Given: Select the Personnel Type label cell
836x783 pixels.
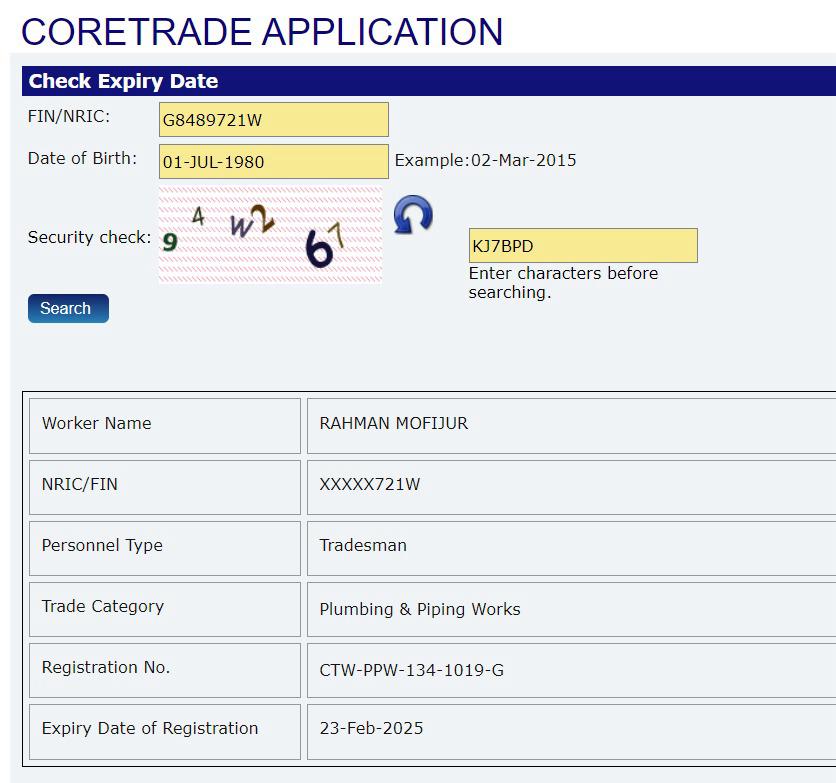Looking at the screenshot, I should 165,546.
